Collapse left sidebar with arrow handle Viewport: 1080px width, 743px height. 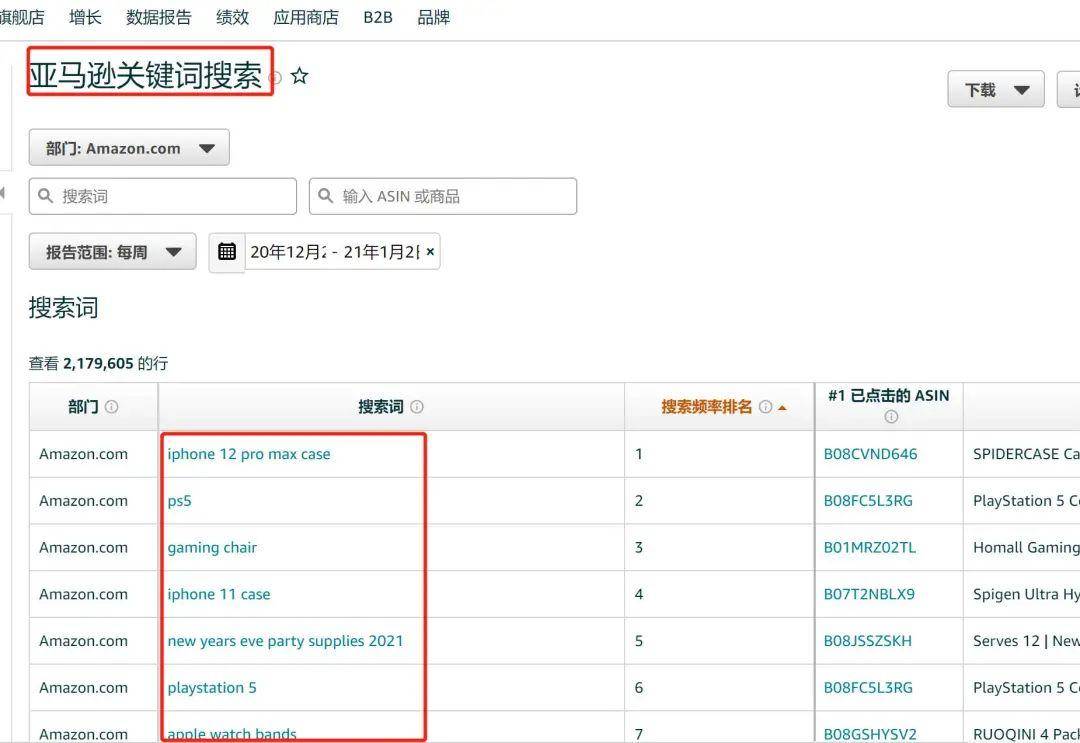pos(3,193)
